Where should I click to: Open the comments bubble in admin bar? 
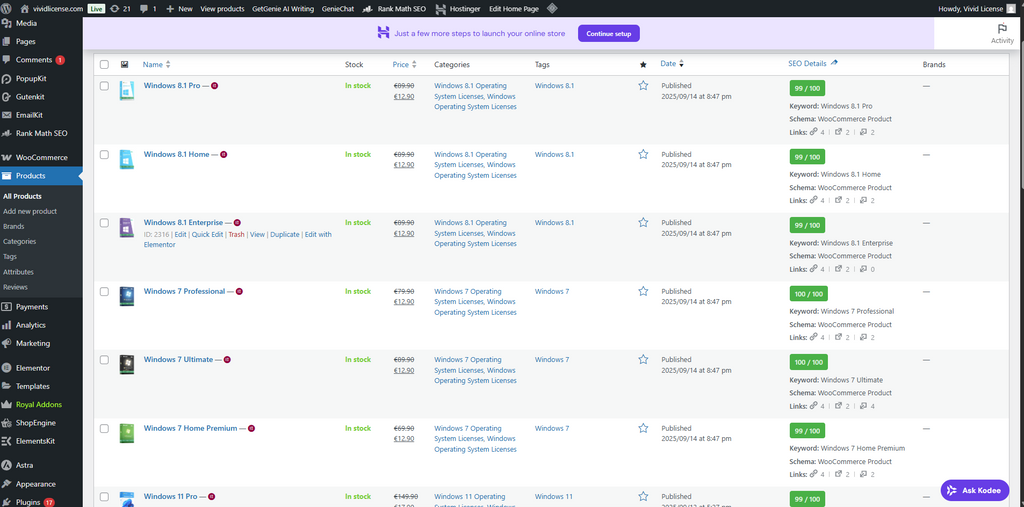(x=148, y=9)
